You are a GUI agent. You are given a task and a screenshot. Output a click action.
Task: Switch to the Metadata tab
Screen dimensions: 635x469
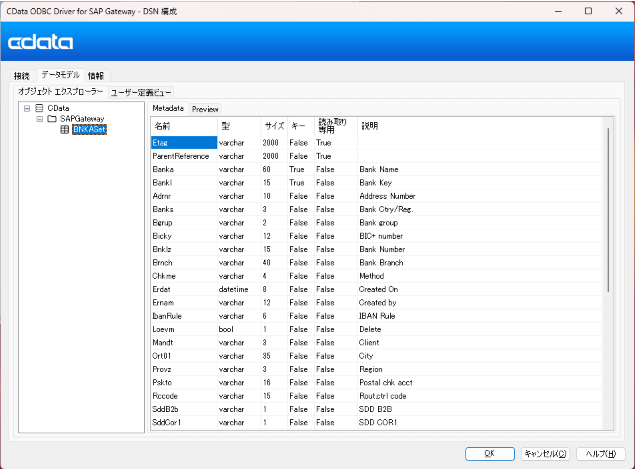coord(168,108)
